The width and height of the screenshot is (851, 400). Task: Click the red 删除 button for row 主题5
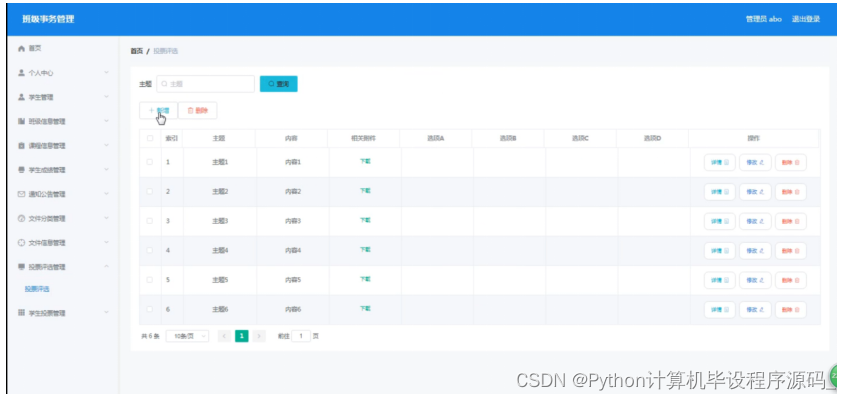(790, 280)
